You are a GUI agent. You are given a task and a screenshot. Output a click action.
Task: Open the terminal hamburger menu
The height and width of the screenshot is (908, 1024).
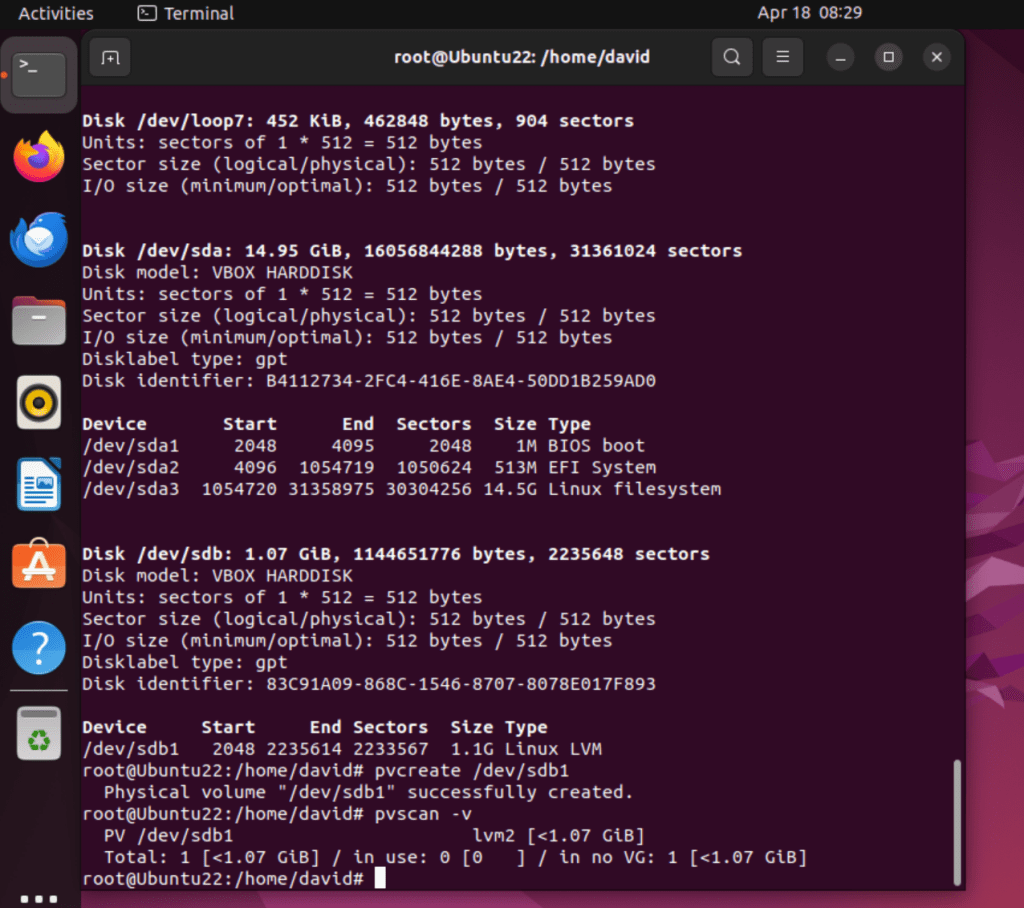click(x=783, y=57)
